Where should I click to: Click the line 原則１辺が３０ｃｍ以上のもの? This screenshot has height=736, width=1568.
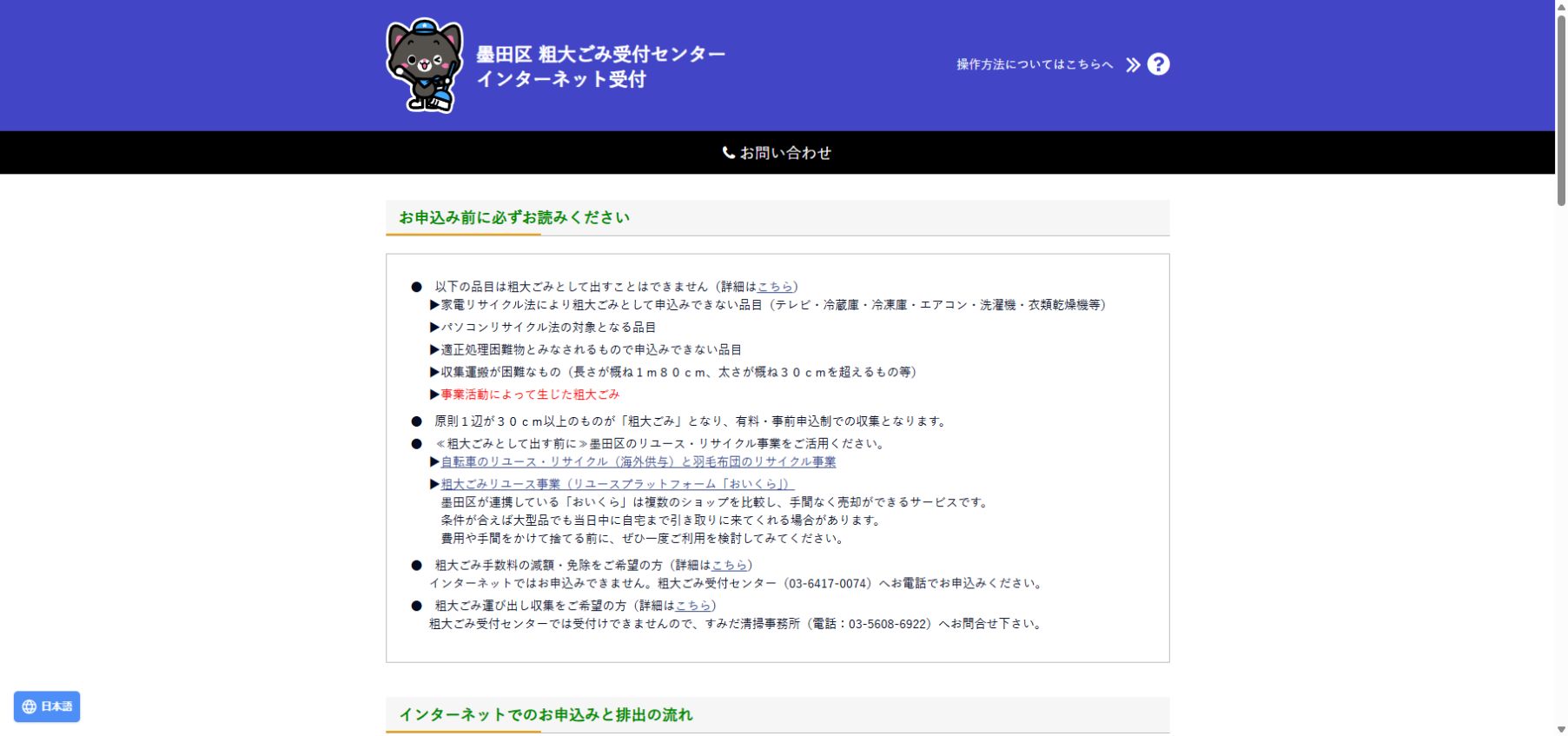click(691, 421)
